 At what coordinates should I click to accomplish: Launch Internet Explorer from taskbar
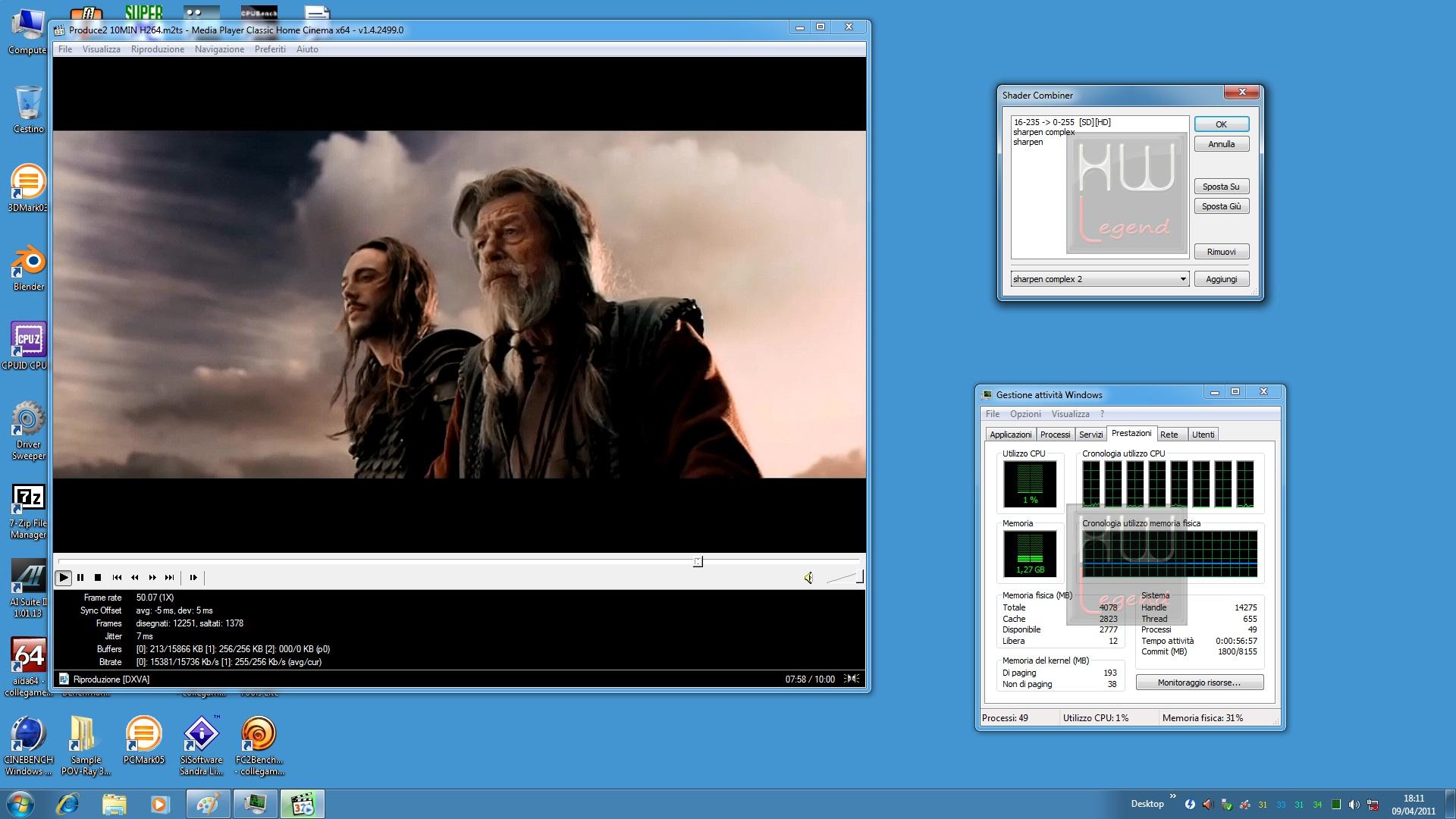(x=68, y=804)
